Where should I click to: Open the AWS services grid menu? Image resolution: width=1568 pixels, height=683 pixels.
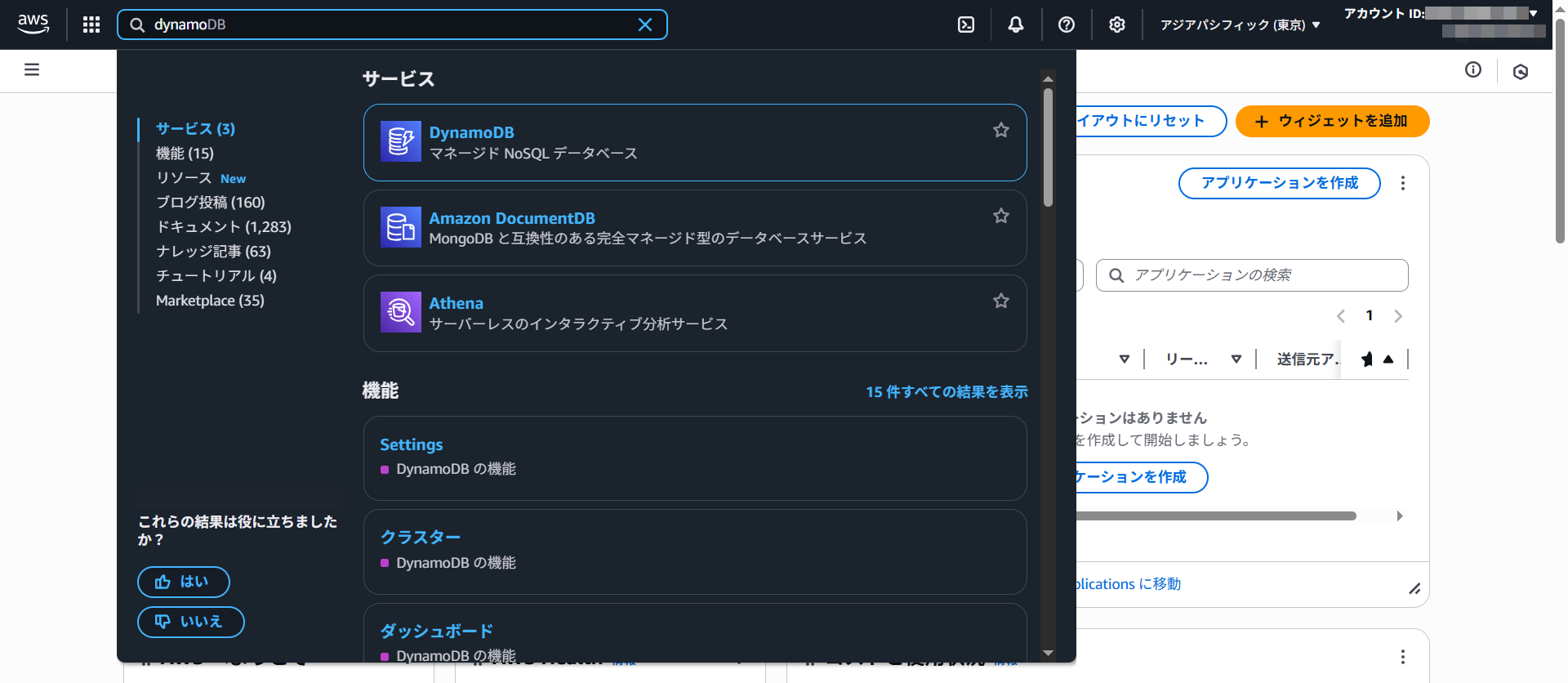(91, 25)
